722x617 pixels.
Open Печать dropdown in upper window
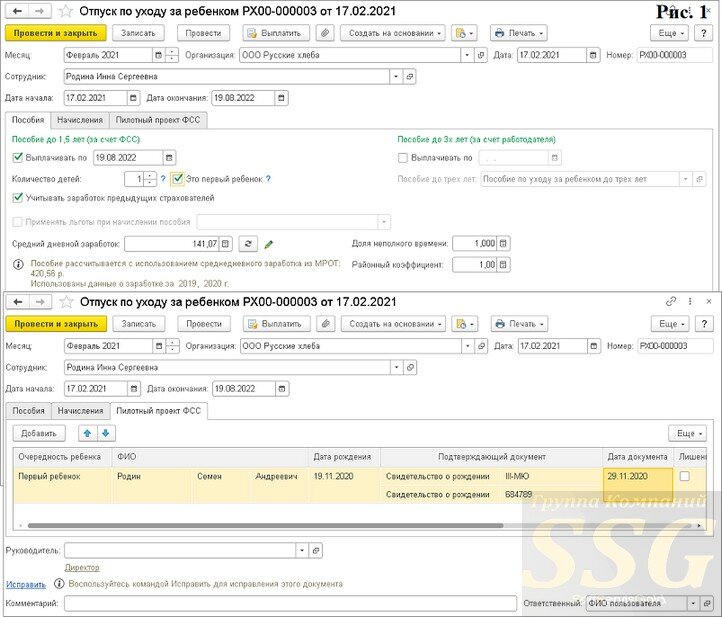click(518, 33)
